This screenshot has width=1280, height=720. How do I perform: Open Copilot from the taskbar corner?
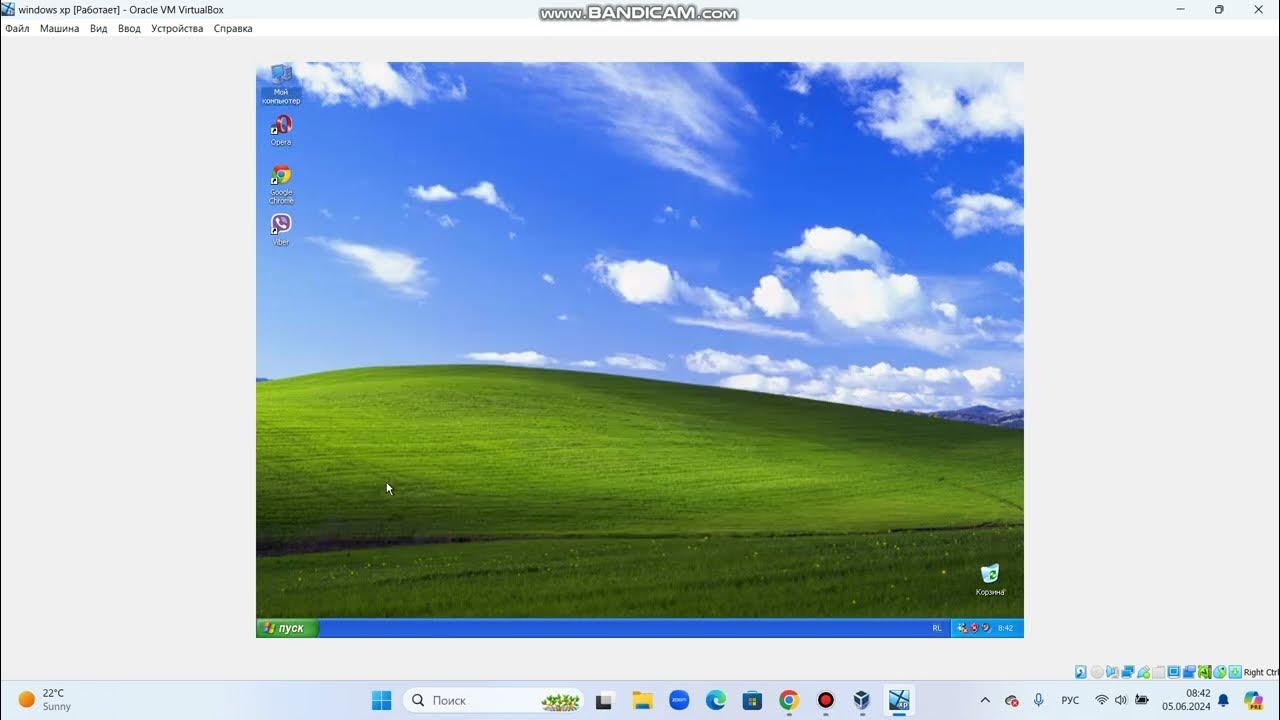tap(1254, 700)
